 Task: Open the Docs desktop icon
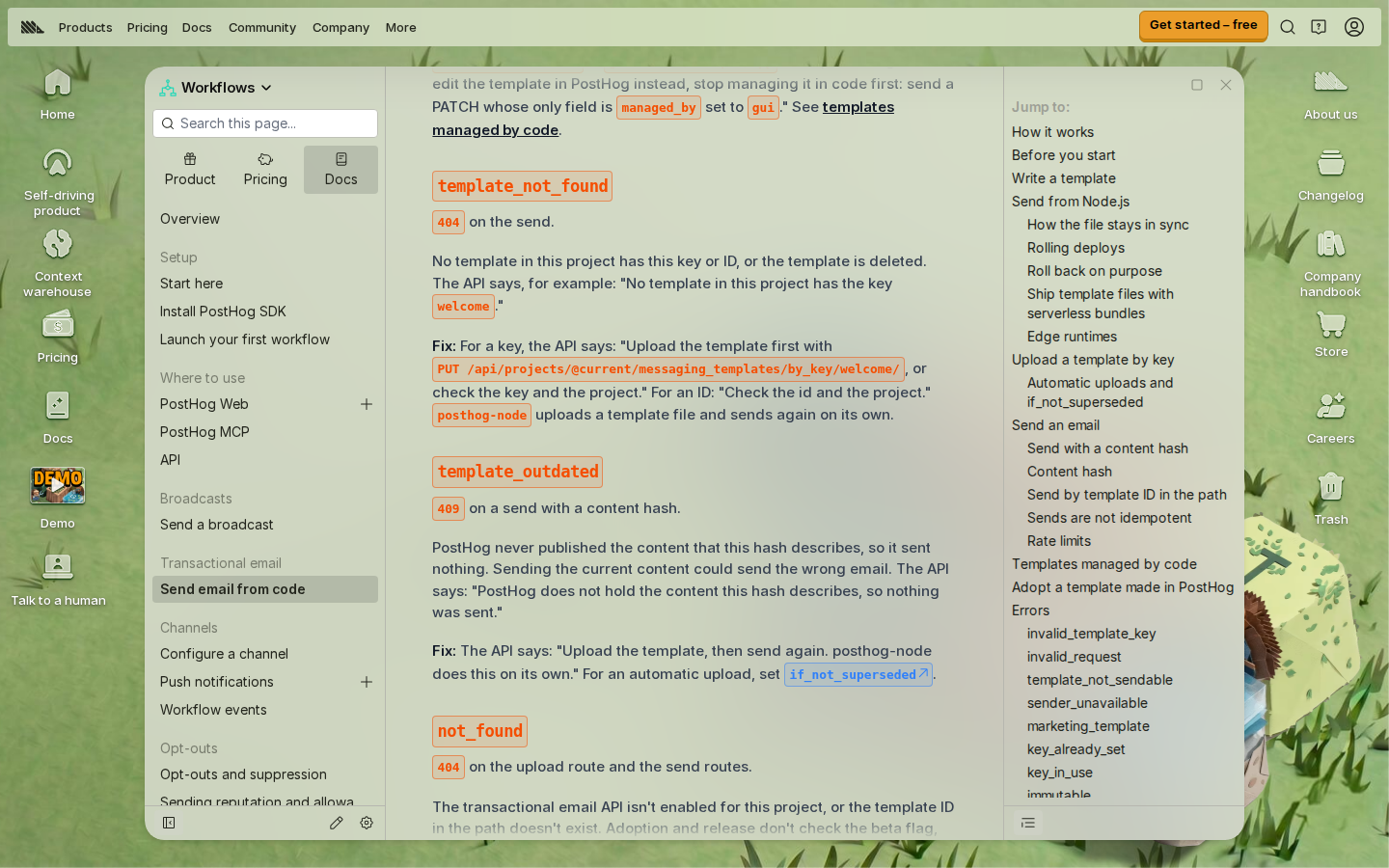(x=58, y=418)
